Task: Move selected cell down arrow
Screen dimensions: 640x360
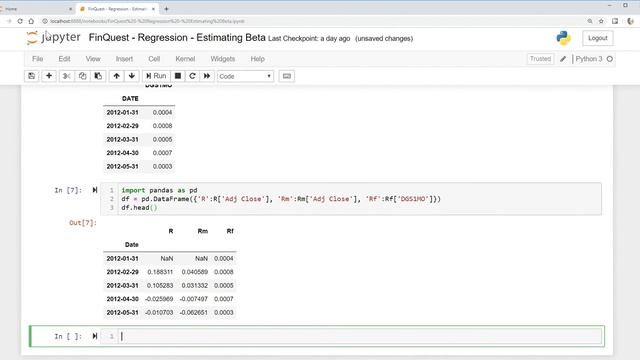Action: point(131,76)
